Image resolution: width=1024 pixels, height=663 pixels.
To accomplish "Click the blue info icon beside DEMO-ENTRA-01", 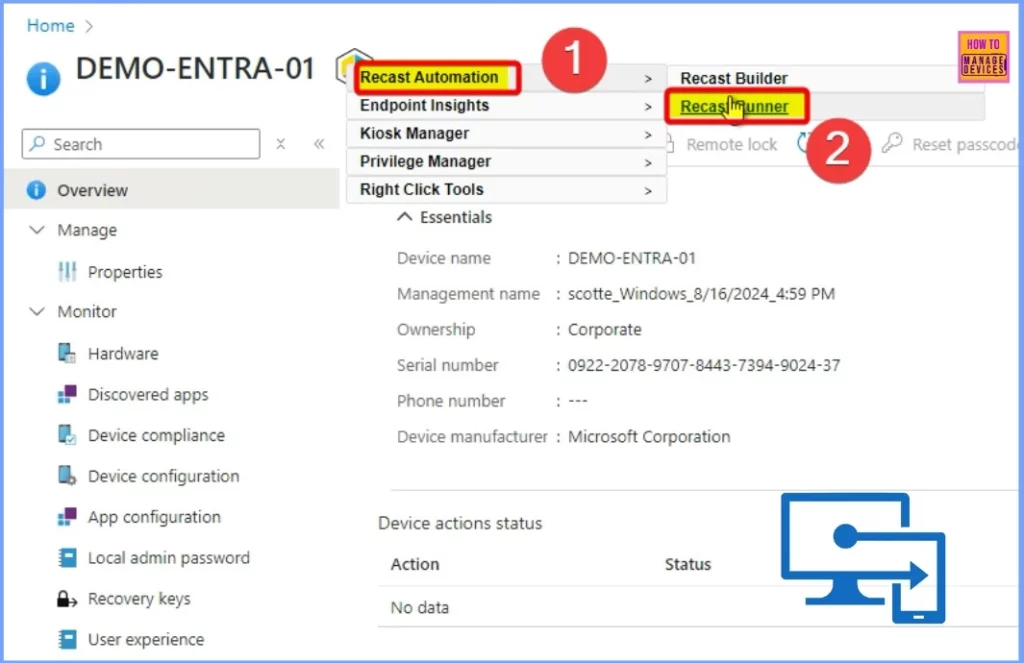I will 43,79.
